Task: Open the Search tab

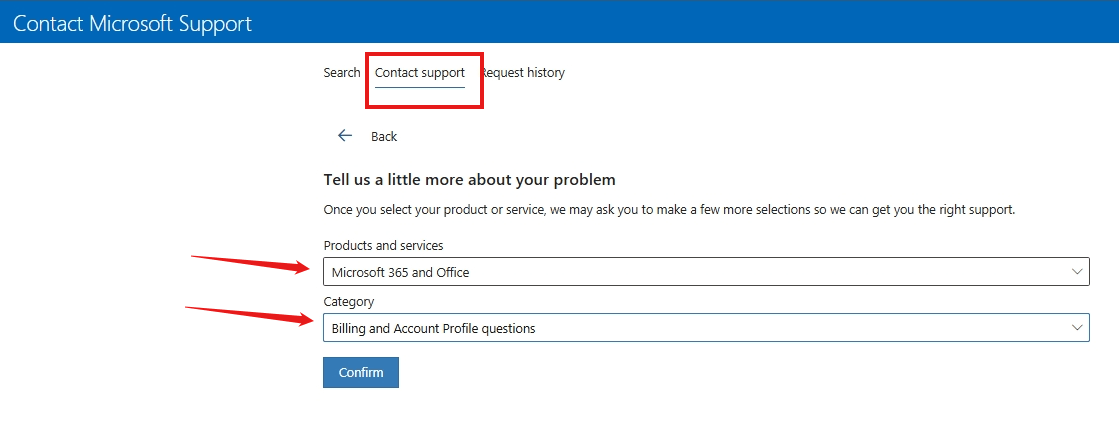Action: (x=342, y=73)
